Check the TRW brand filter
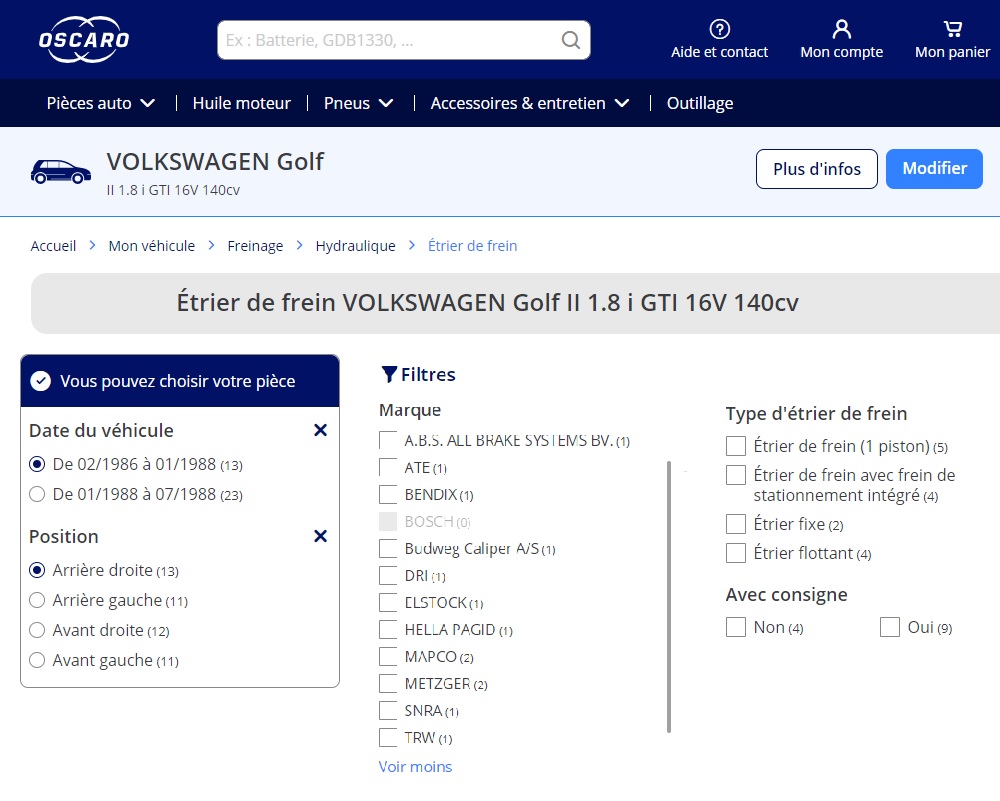 [x=388, y=738]
